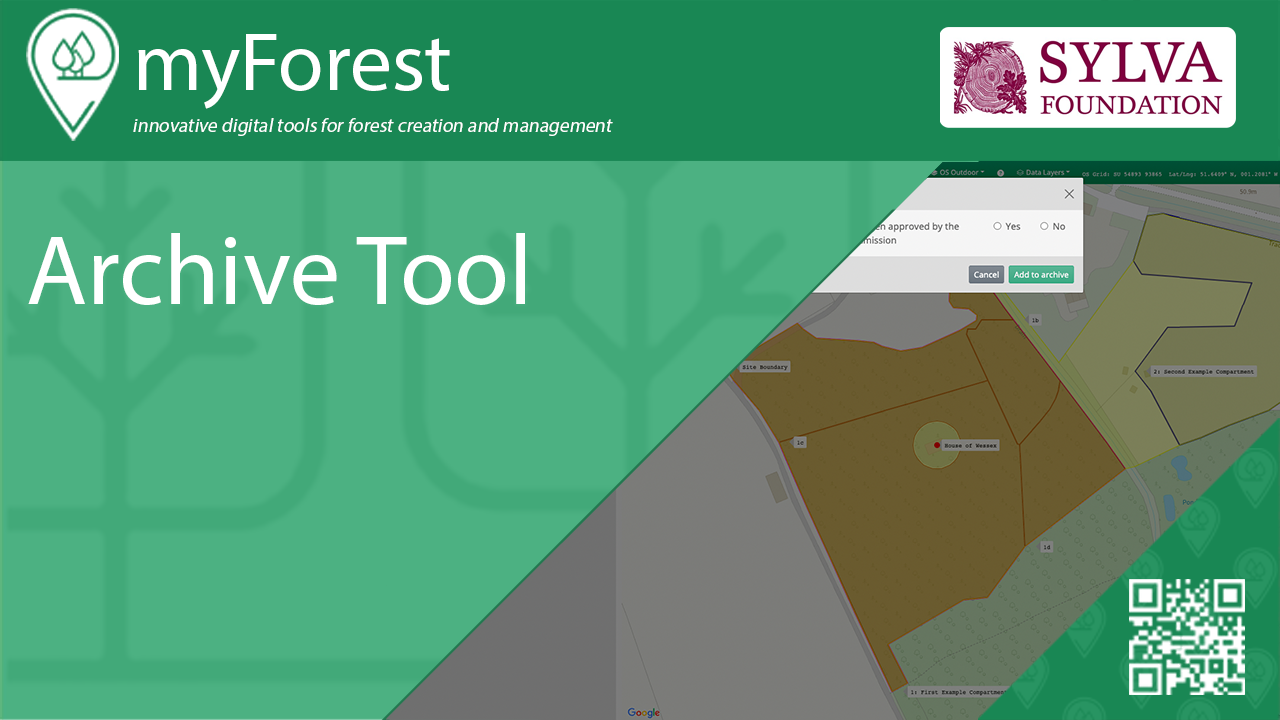
Task: Select the Yes radio button
Action: pyautogui.click(x=997, y=227)
